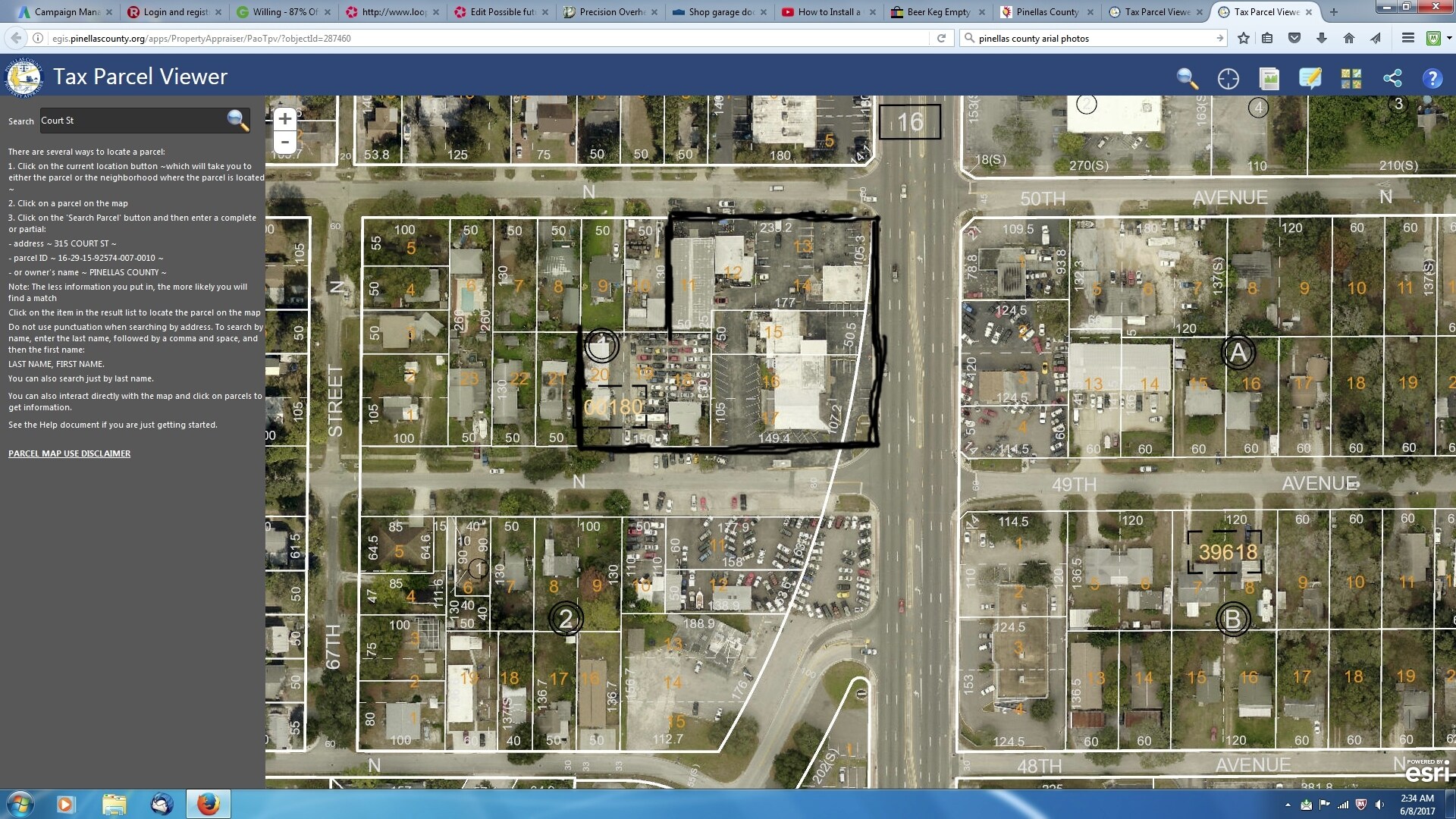This screenshot has width=1456, height=819.
Task: Open the site information dropdown in the address bar
Action: click(x=37, y=38)
